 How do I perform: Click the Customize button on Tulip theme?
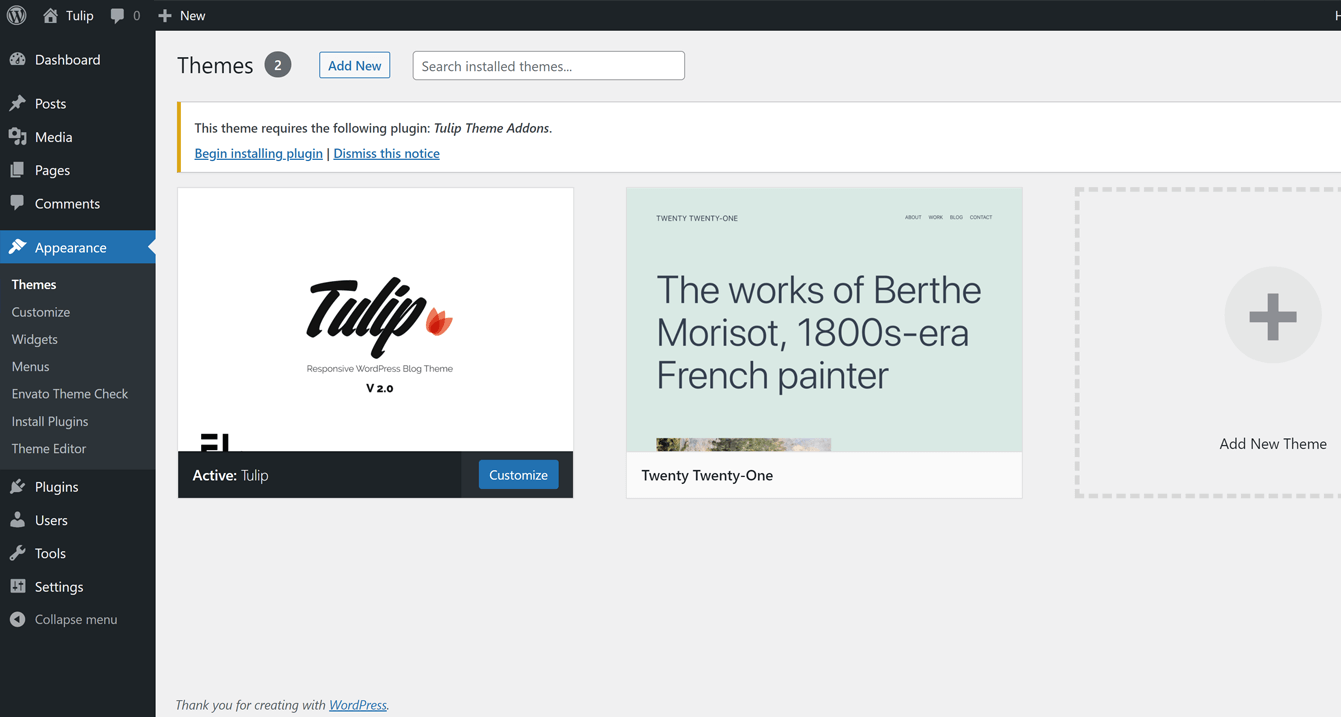[x=518, y=475]
